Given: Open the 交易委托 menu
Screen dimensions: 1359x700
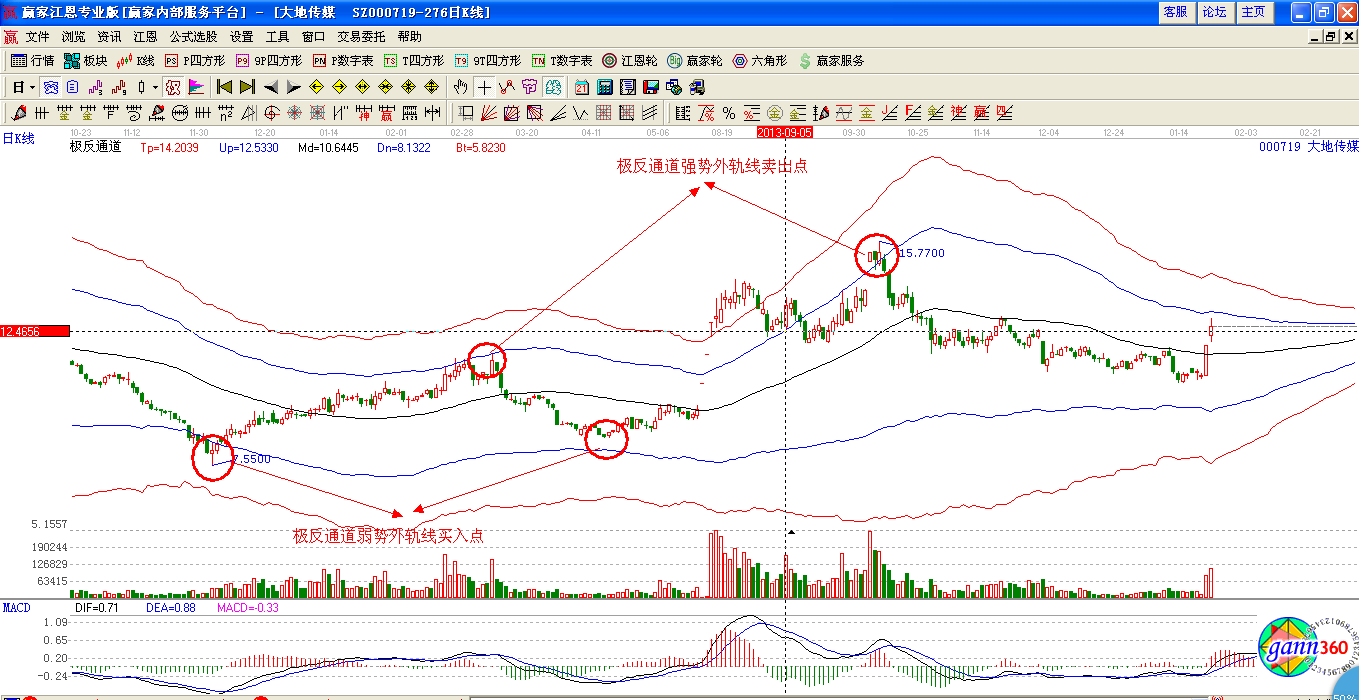Looking at the screenshot, I should 361,36.
